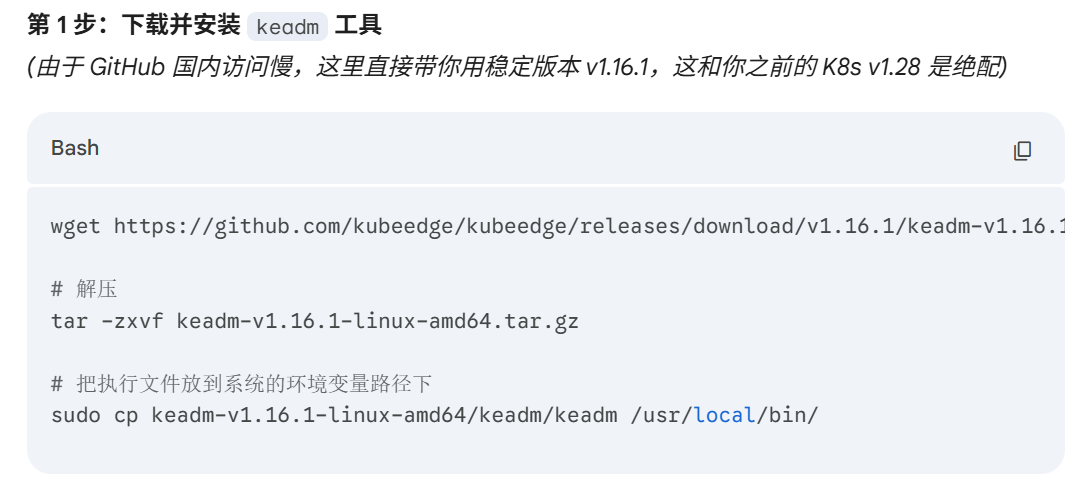The width and height of the screenshot is (1088, 497).
Task: Click 'GitHub' in the italic note
Action: click(128, 68)
